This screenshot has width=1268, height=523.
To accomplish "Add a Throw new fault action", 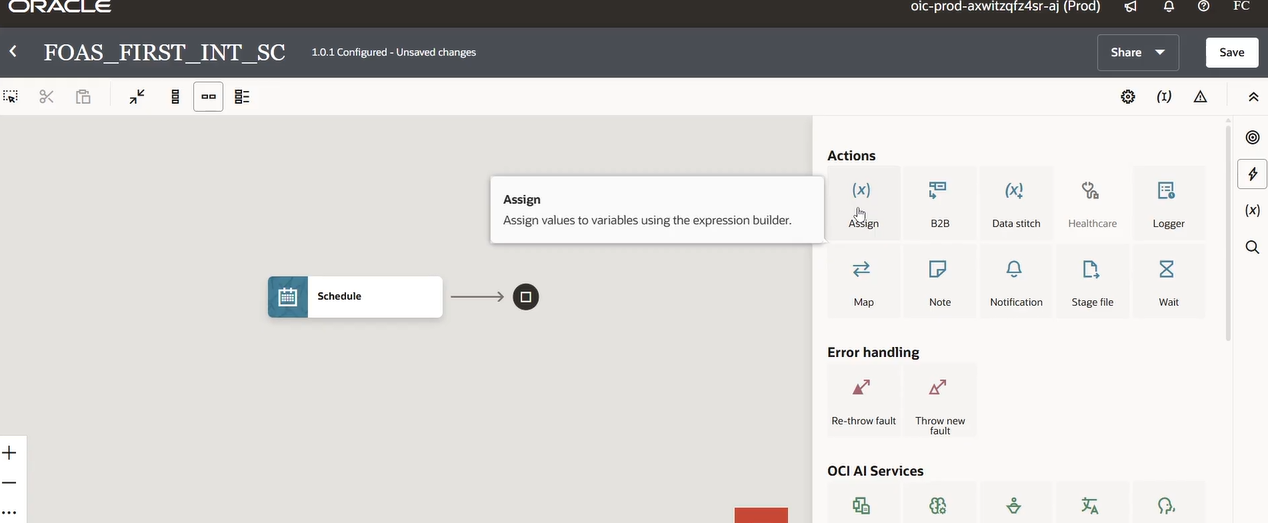I will pos(940,400).
